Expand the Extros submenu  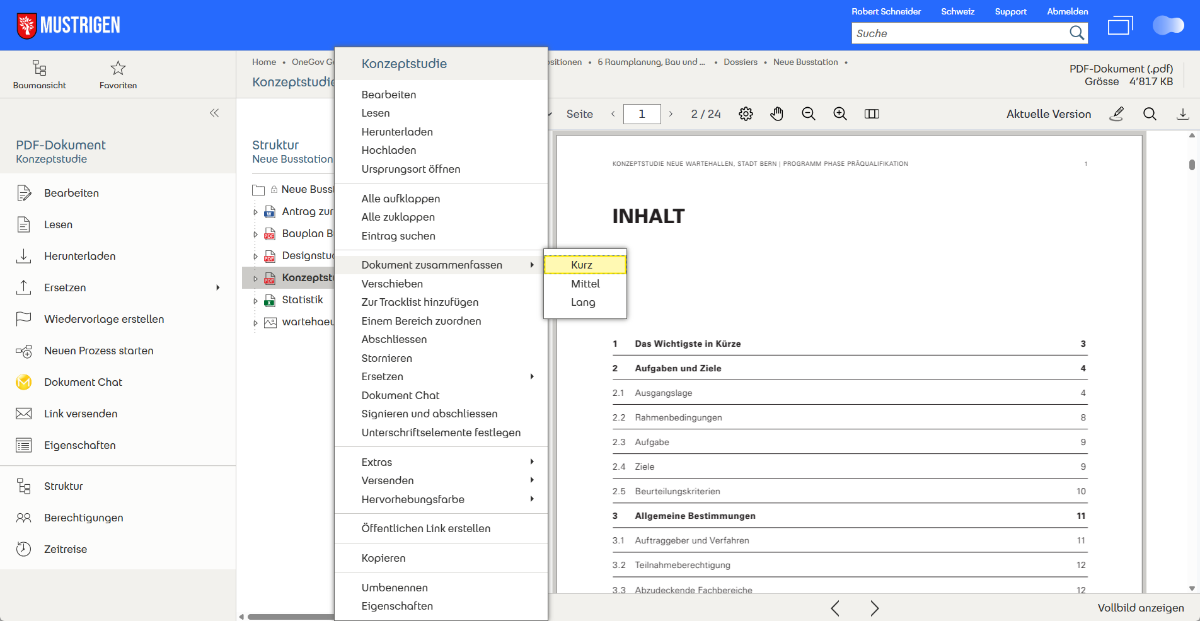447,462
